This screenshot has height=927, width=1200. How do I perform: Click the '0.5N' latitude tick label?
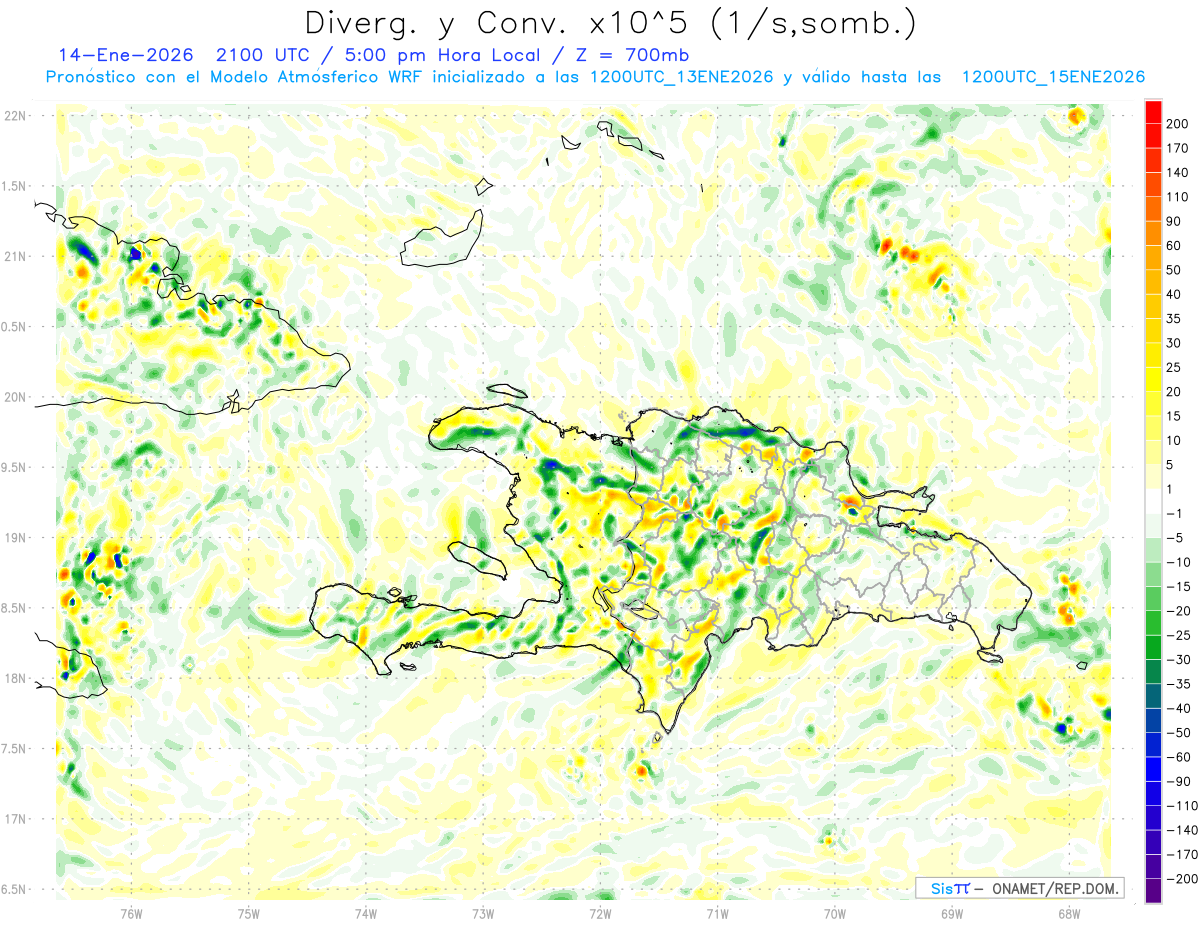[15, 327]
